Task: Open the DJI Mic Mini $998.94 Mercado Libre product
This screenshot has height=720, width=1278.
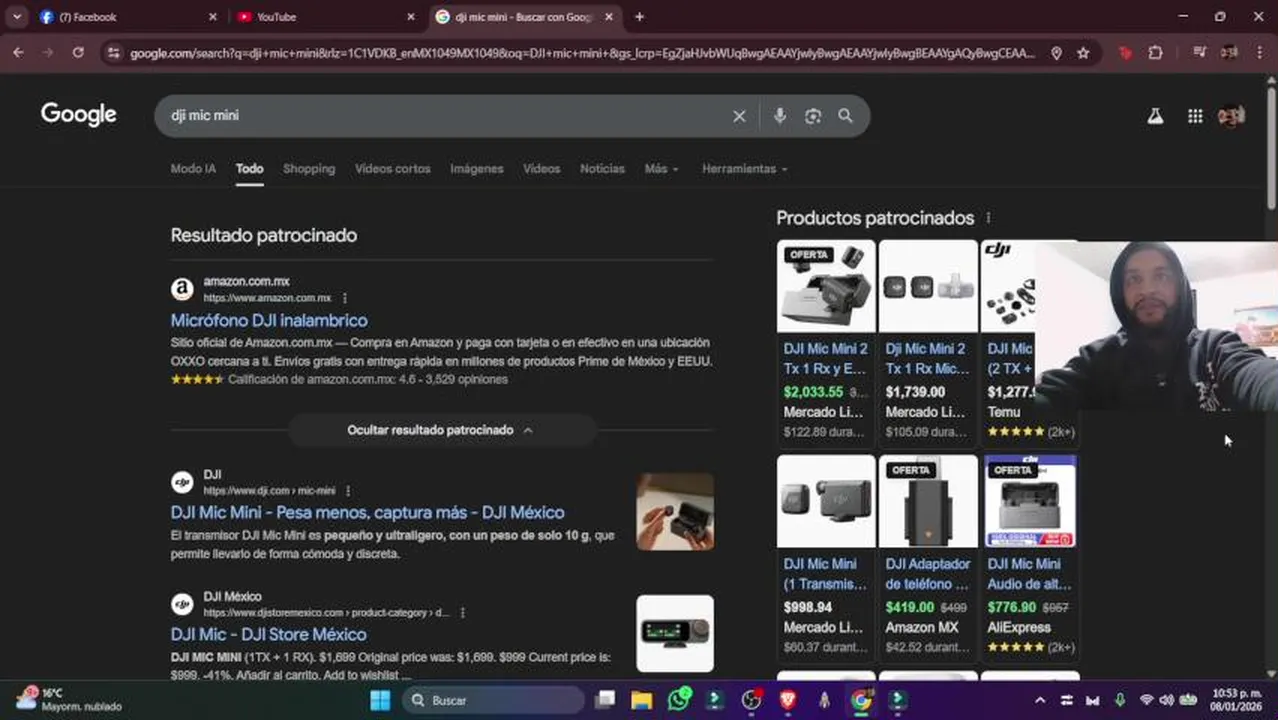Action: click(x=826, y=557)
